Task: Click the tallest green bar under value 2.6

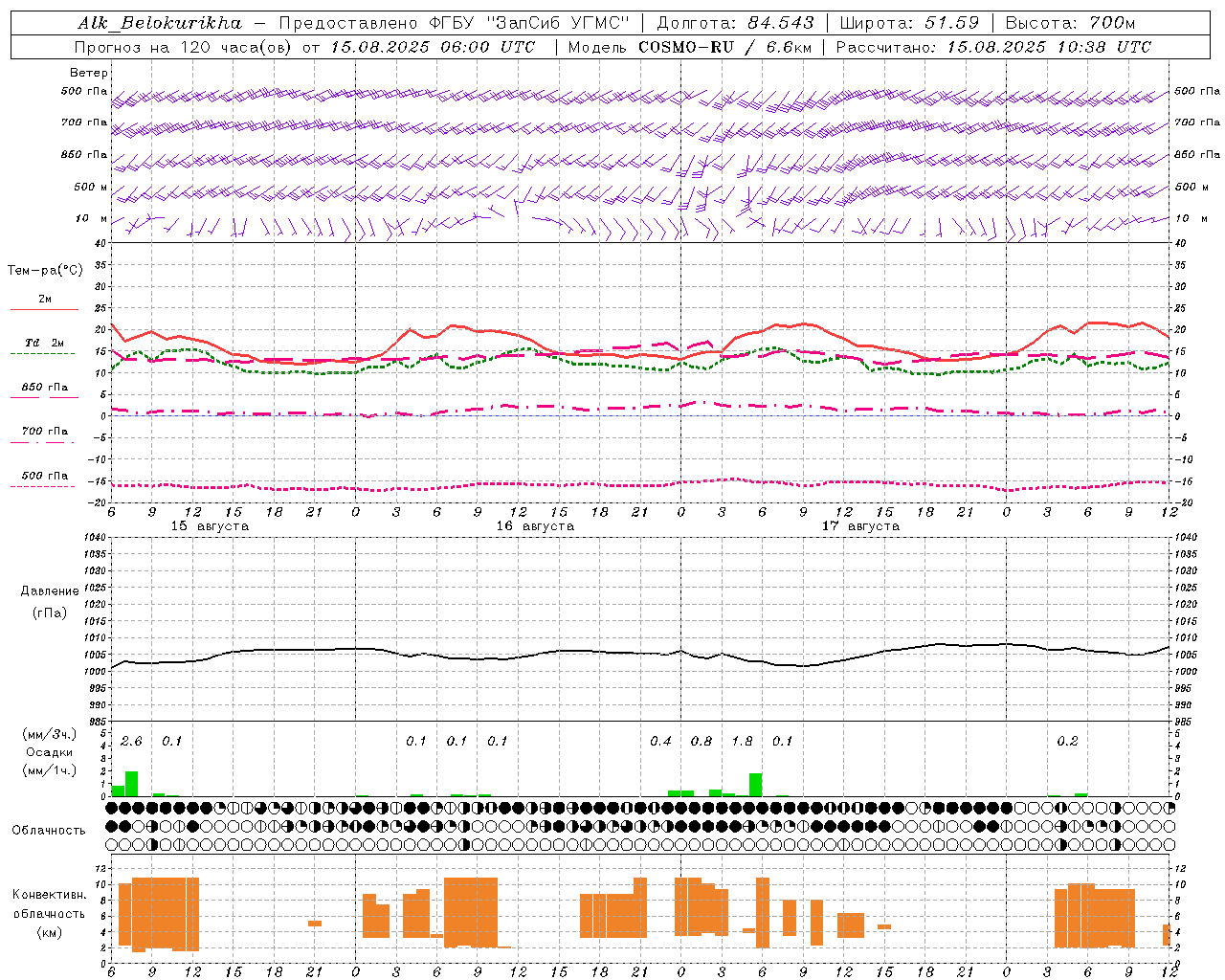Action: click(x=131, y=784)
